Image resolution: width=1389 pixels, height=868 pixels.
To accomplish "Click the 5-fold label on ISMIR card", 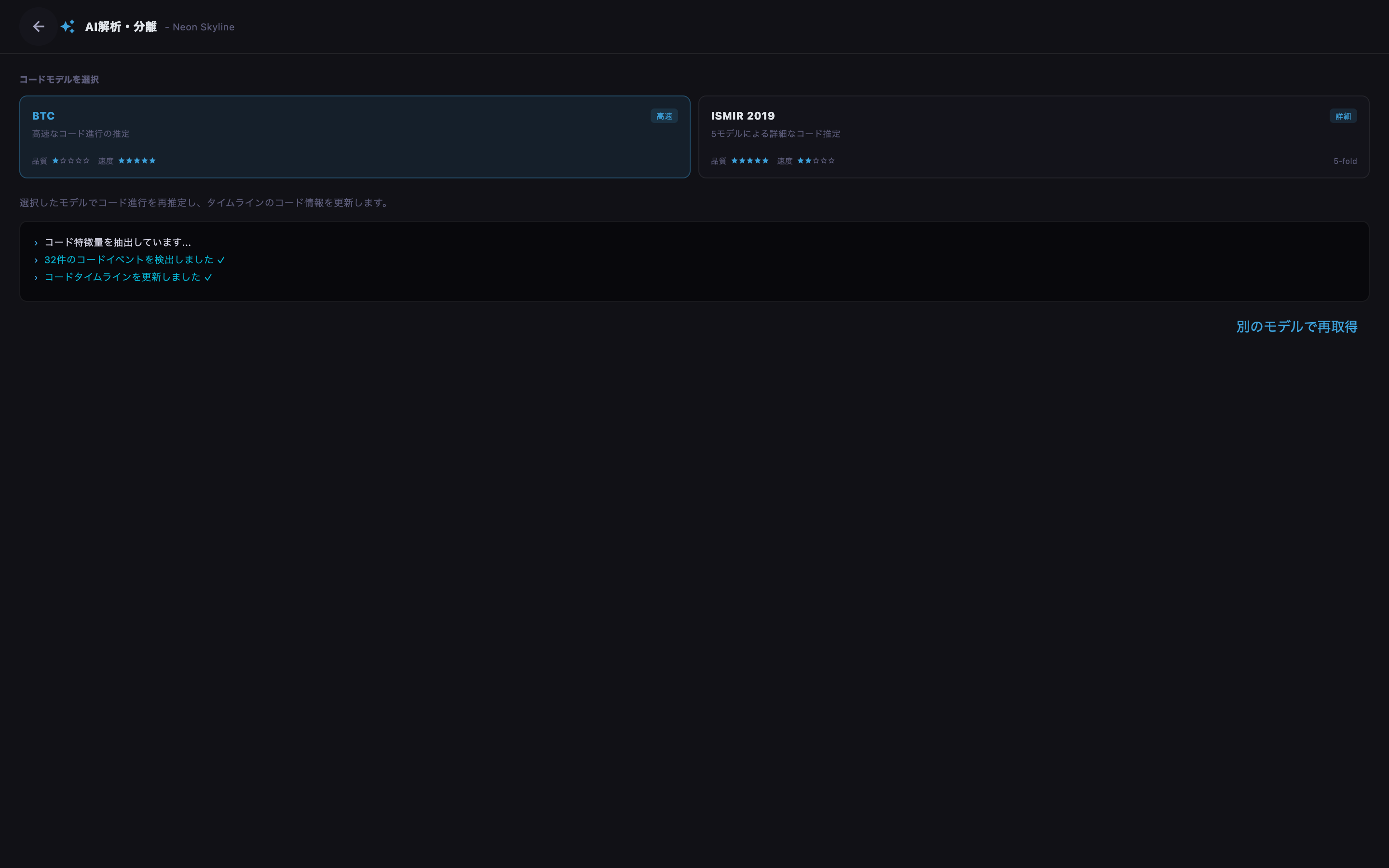I will (x=1345, y=162).
